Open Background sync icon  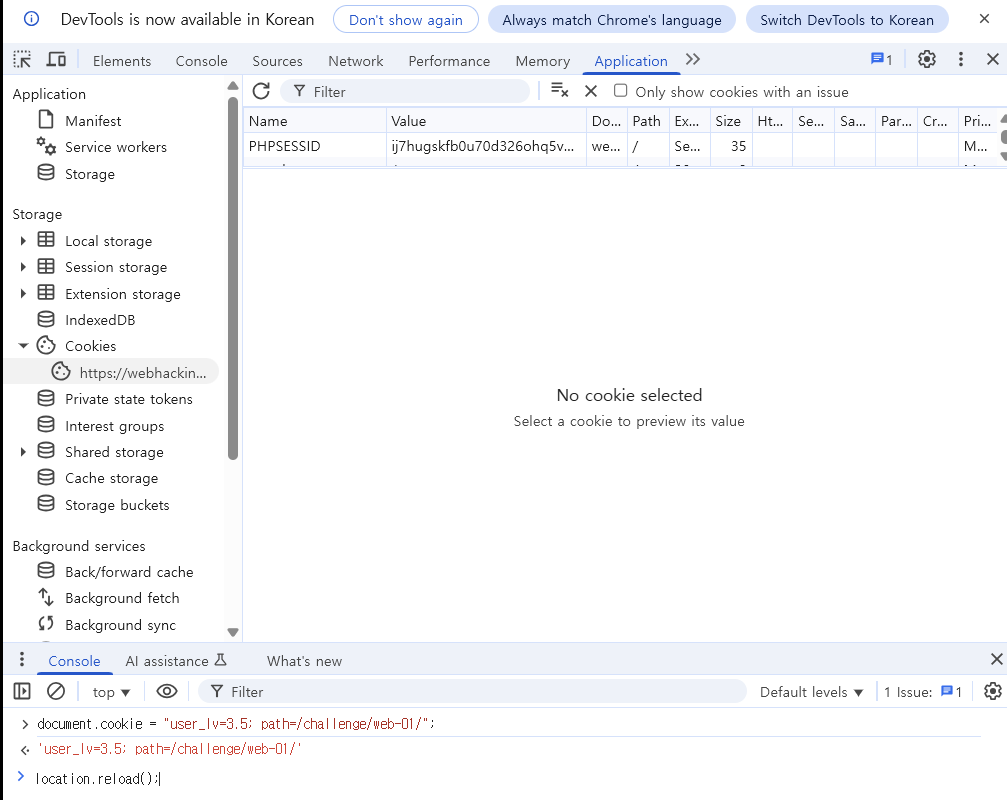[x=46, y=623]
